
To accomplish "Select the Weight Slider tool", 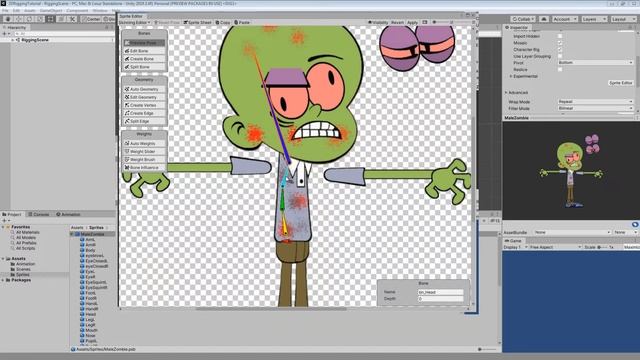I will point(144,151).
